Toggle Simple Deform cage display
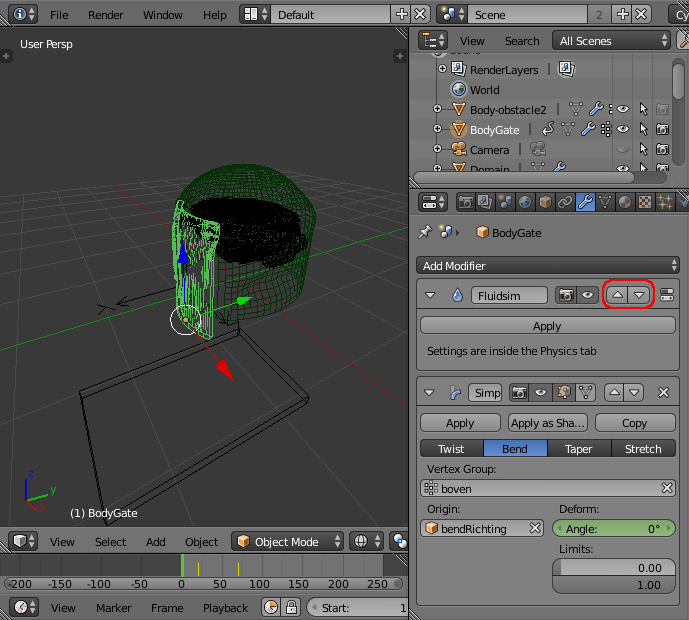Screen dimensions: 689x620 point(586,392)
